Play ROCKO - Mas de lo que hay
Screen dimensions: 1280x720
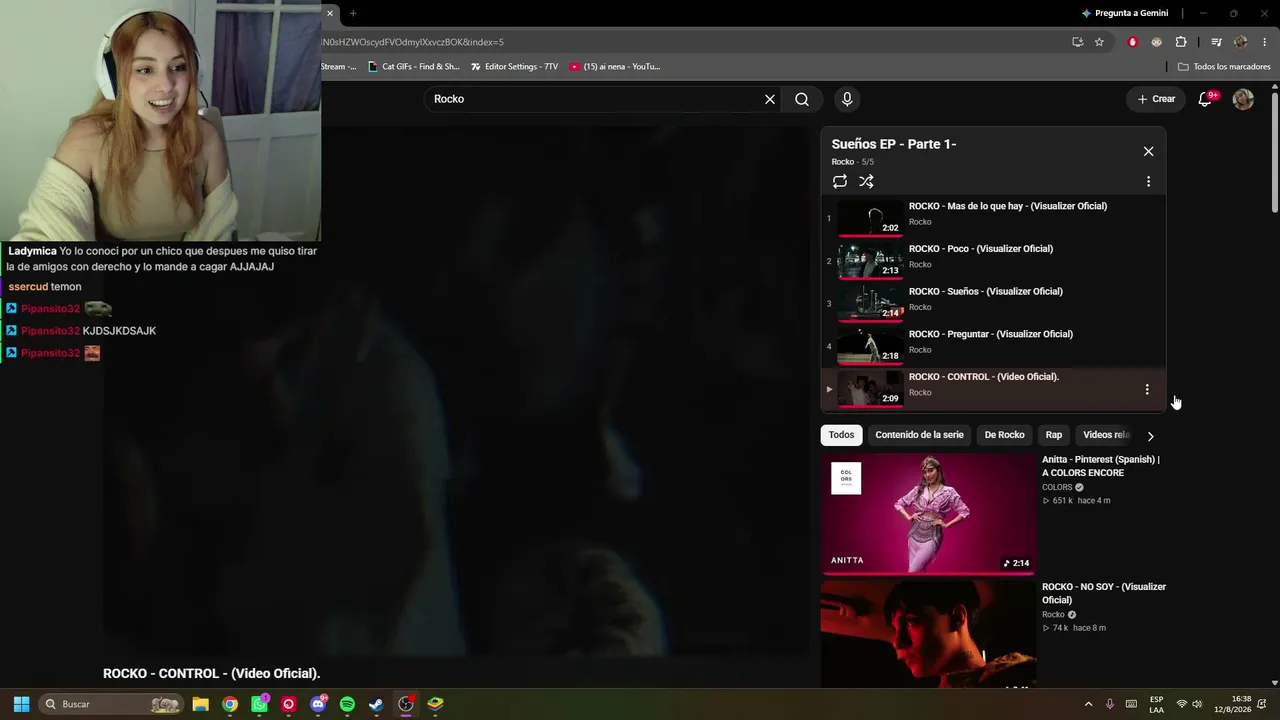[993, 218]
